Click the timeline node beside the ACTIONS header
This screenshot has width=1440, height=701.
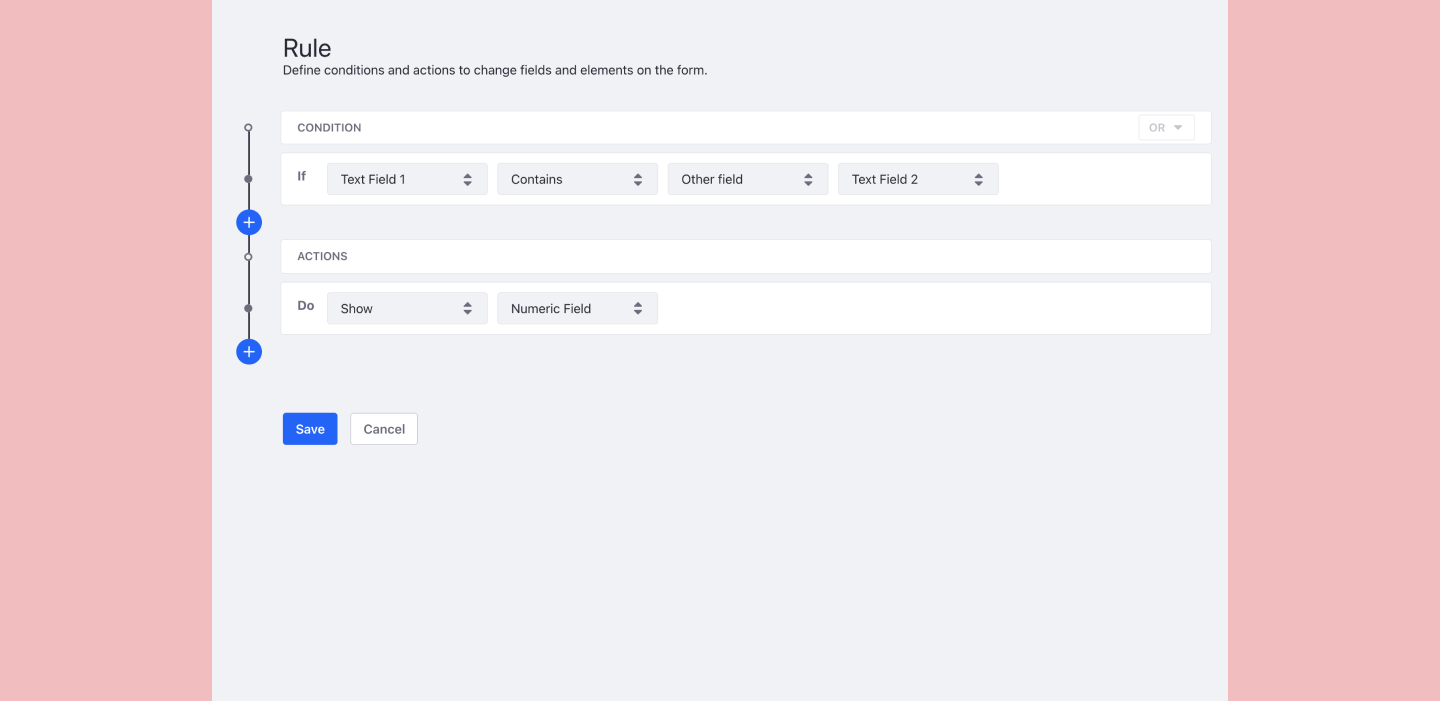(249, 257)
